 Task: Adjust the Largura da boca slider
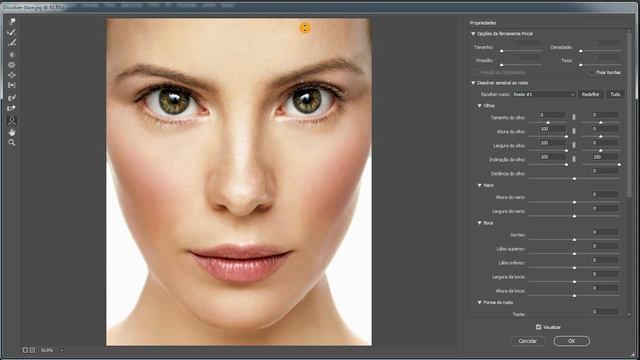(574, 282)
